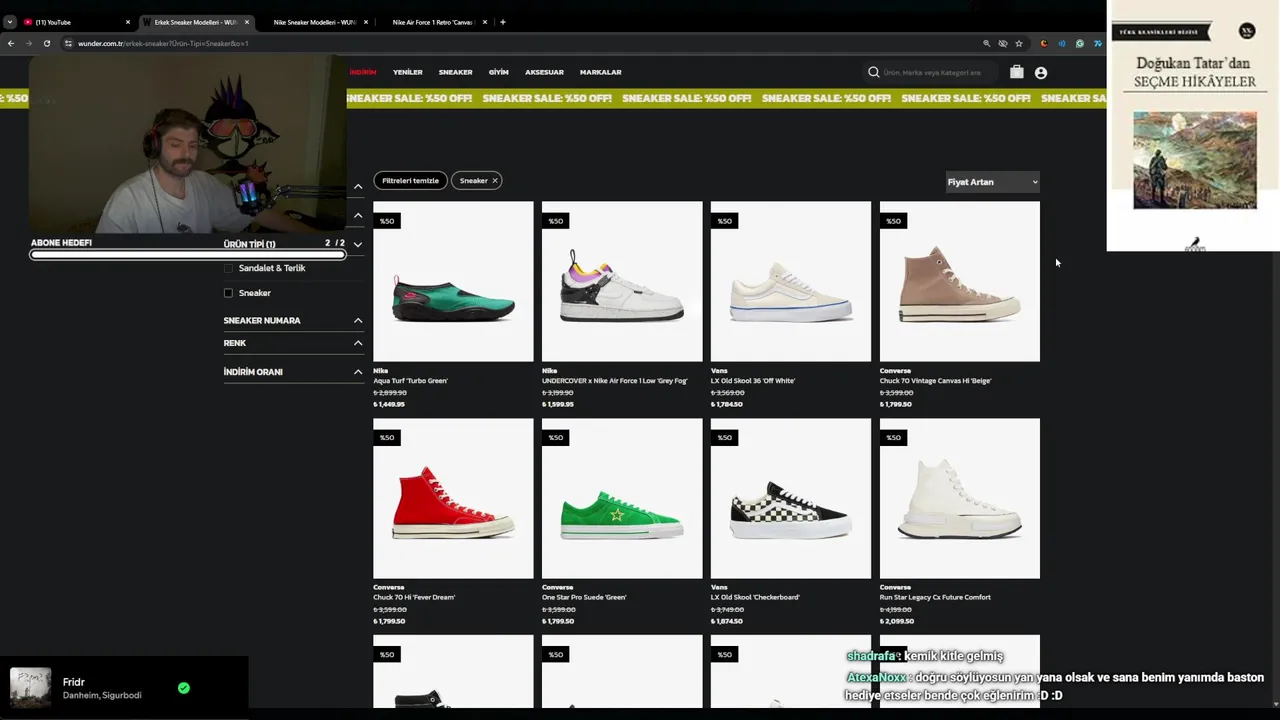Open Chuck 70 Hi 'Fever Dream' link
This screenshot has width=1280, height=720.
pos(414,598)
